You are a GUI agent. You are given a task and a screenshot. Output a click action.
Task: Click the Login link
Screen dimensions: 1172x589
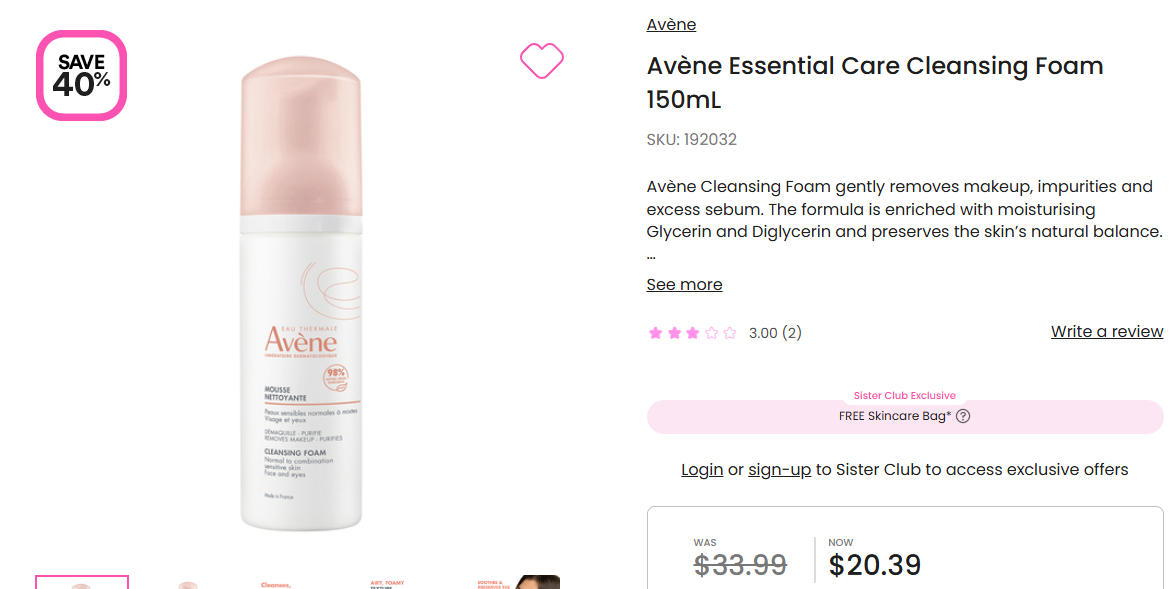pyautogui.click(x=702, y=470)
